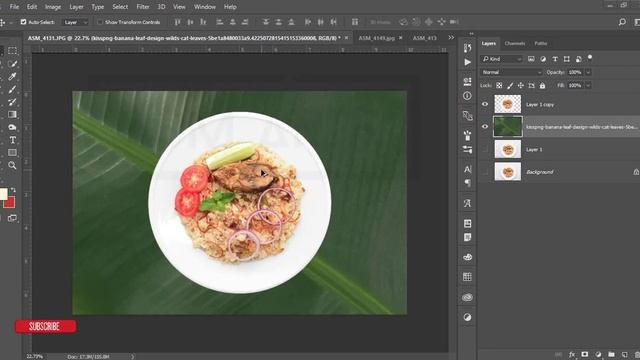
Task: Open the Image menu
Action: click(53, 7)
